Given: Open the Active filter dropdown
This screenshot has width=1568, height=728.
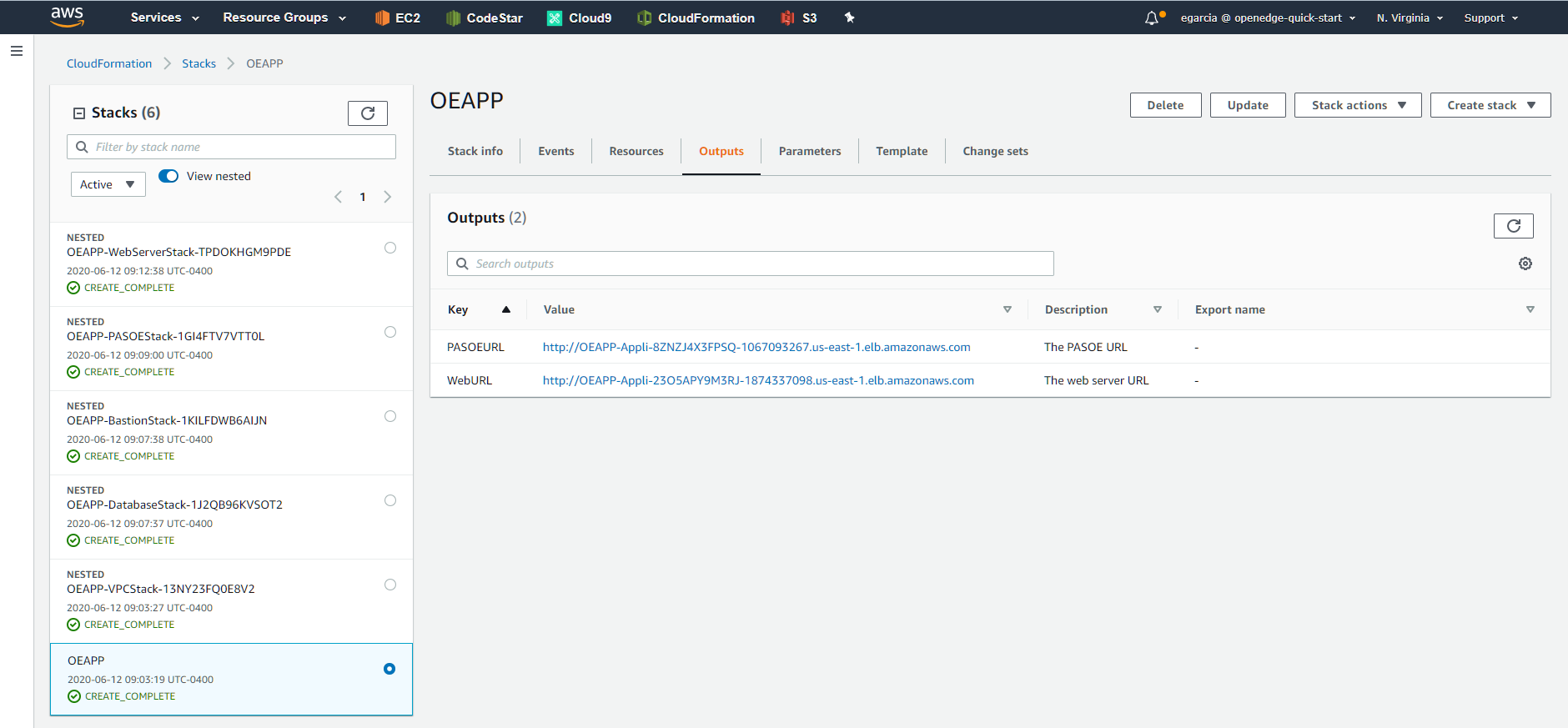Looking at the screenshot, I should pyautogui.click(x=108, y=184).
